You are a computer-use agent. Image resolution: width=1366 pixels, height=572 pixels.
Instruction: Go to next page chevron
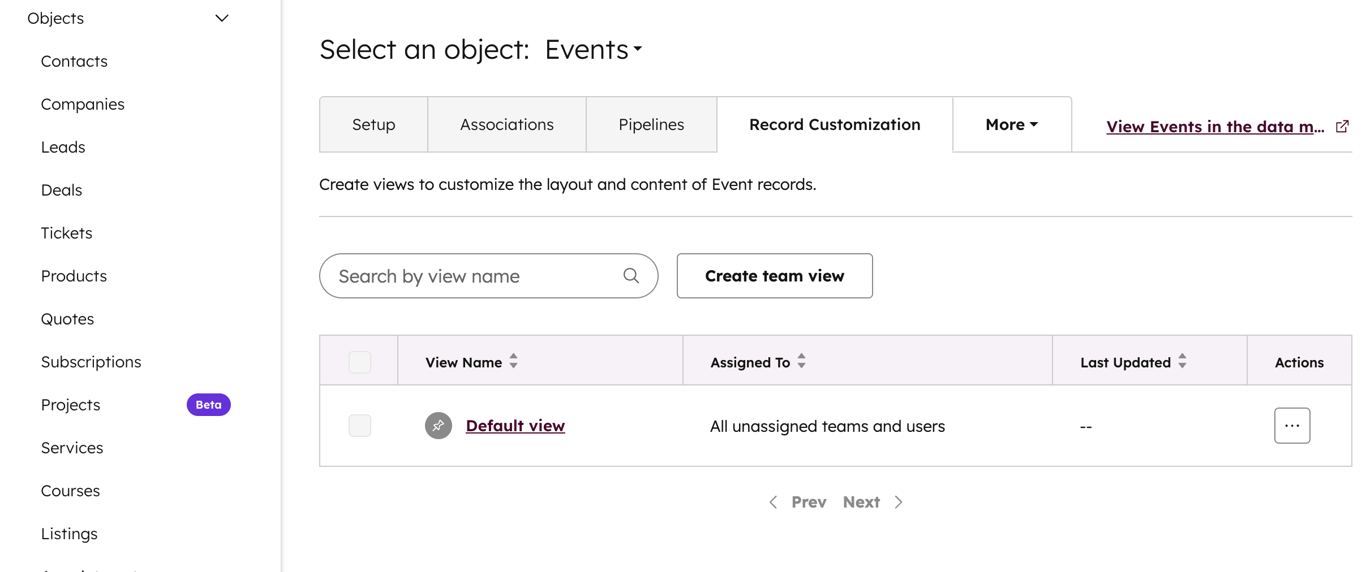pos(898,502)
